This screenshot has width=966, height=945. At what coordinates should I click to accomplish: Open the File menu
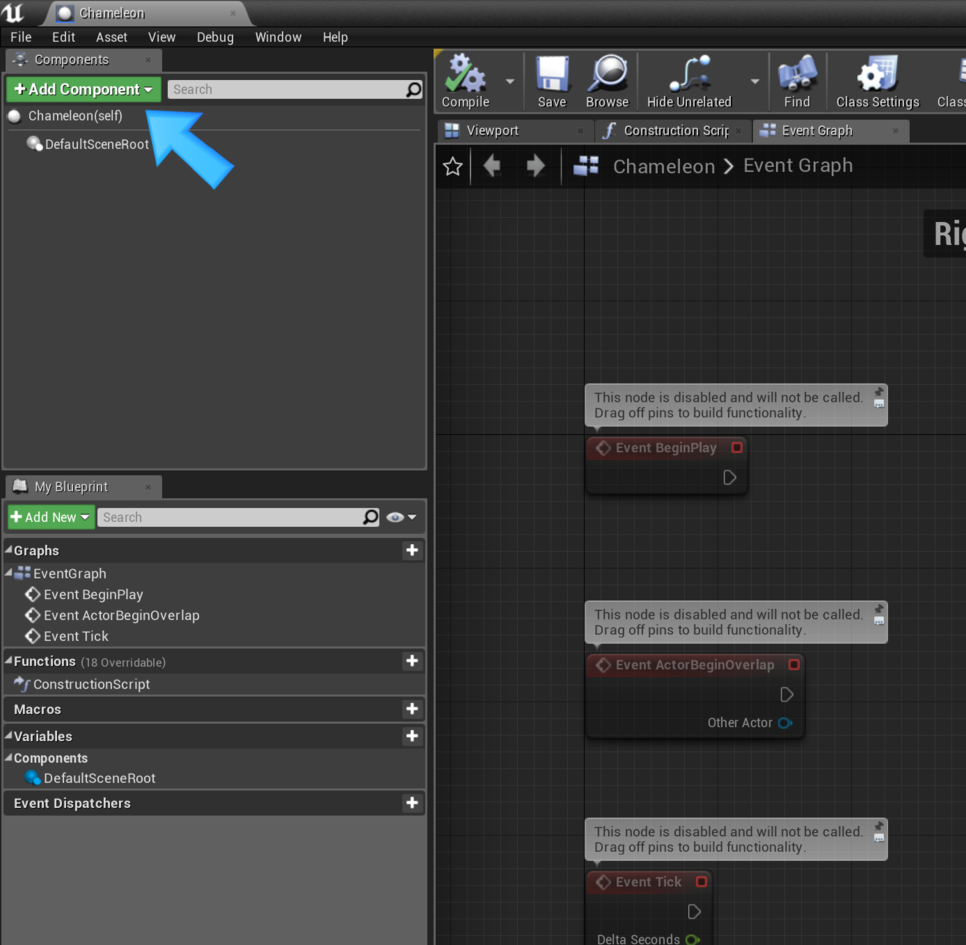(x=21, y=37)
